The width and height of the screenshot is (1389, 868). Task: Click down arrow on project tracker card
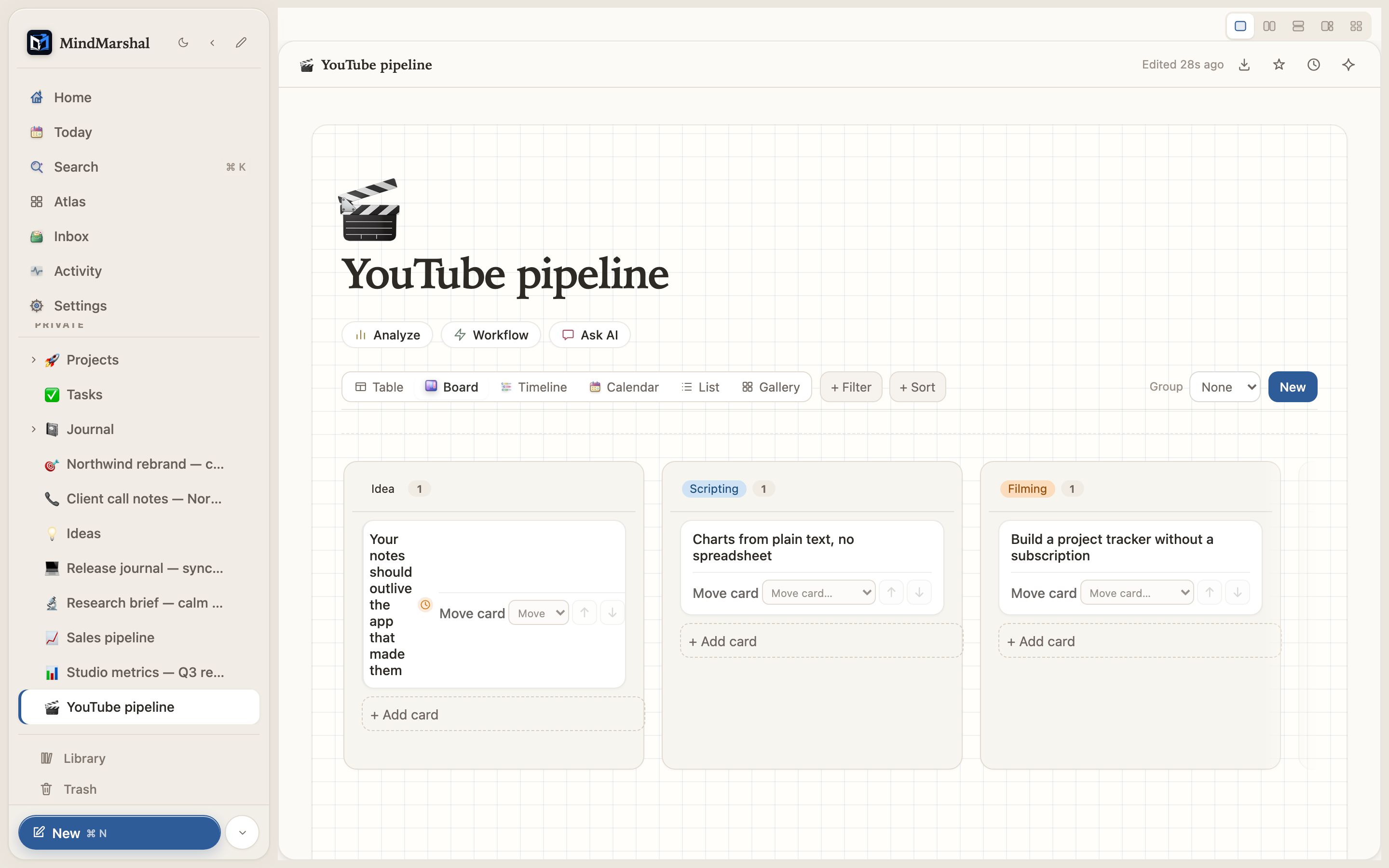coord(1238,593)
